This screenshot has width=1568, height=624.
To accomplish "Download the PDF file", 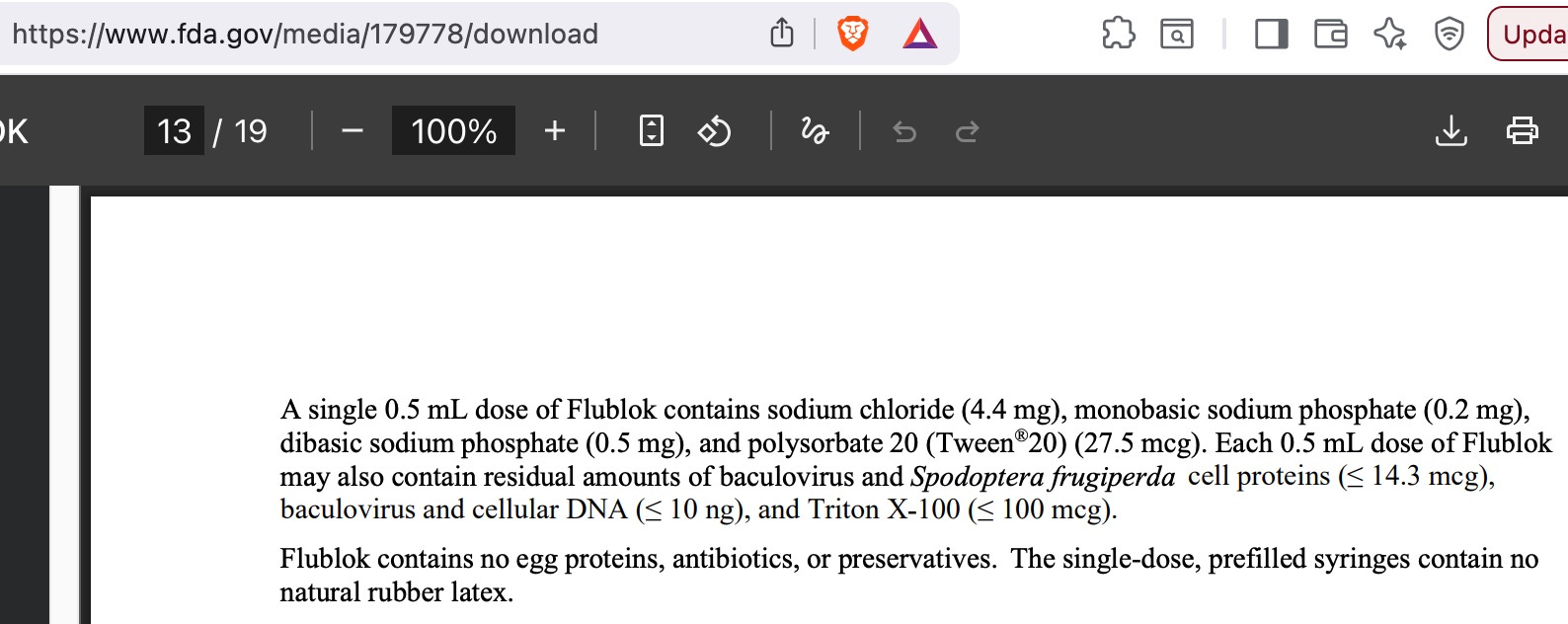I will tap(1450, 130).
